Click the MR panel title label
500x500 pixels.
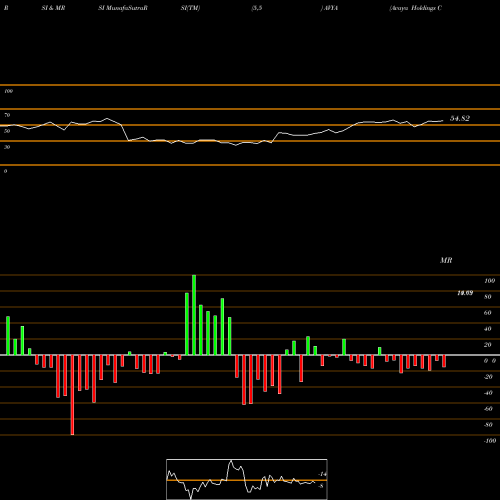click(446, 260)
